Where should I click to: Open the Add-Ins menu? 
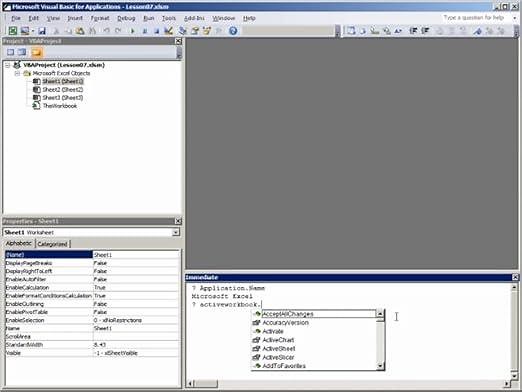click(x=194, y=18)
